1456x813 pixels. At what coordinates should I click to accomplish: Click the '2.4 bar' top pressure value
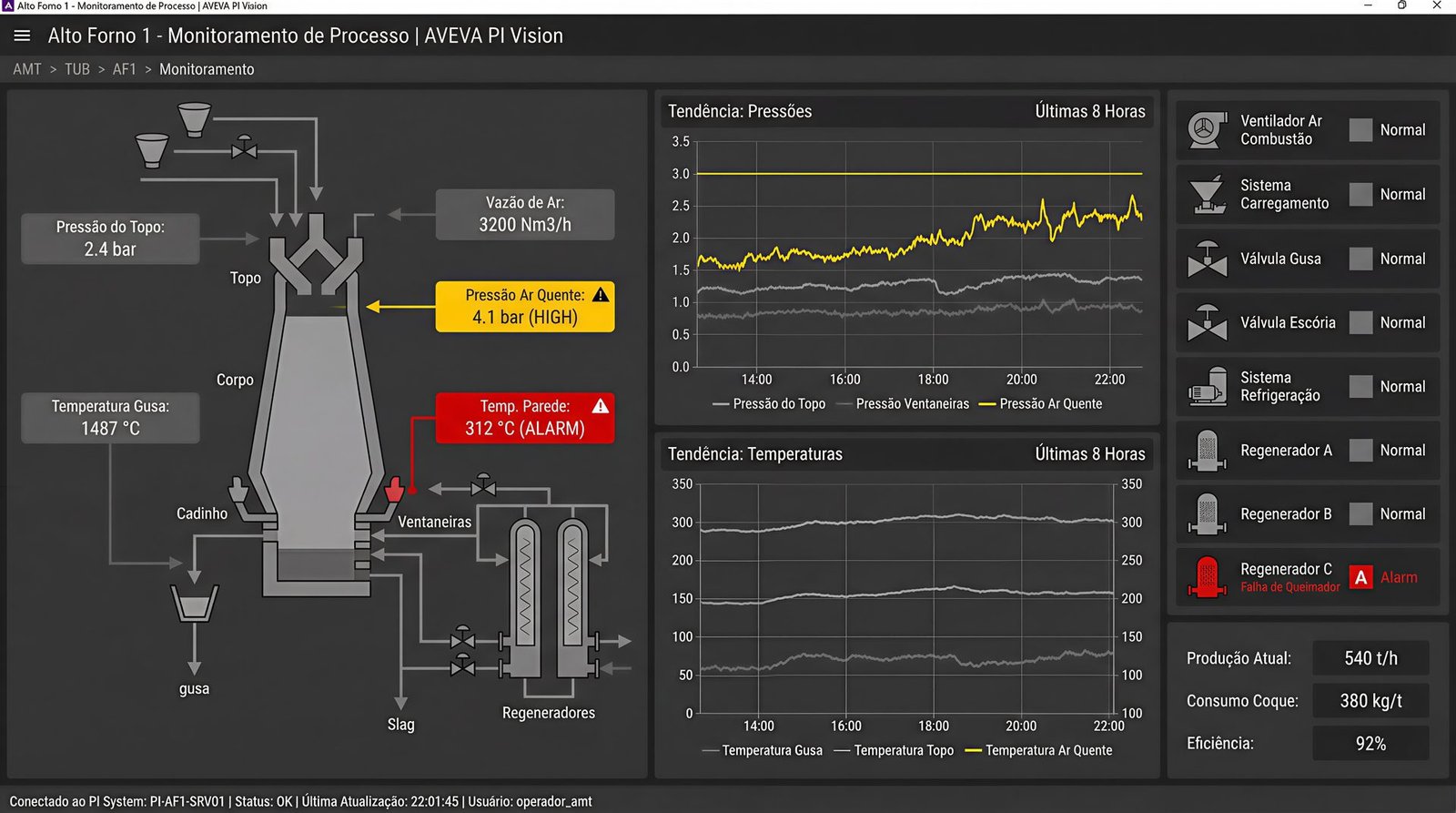(x=110, y=249)
